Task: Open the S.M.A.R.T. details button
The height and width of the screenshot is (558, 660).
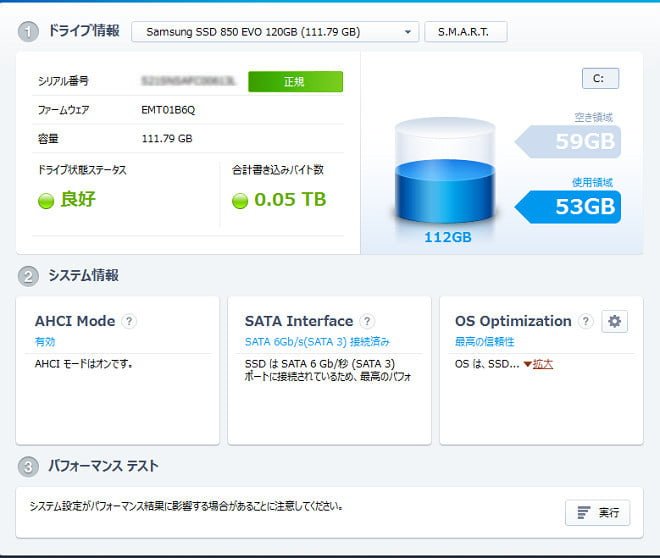Action: pyautogui.click(x=465, y=32)
